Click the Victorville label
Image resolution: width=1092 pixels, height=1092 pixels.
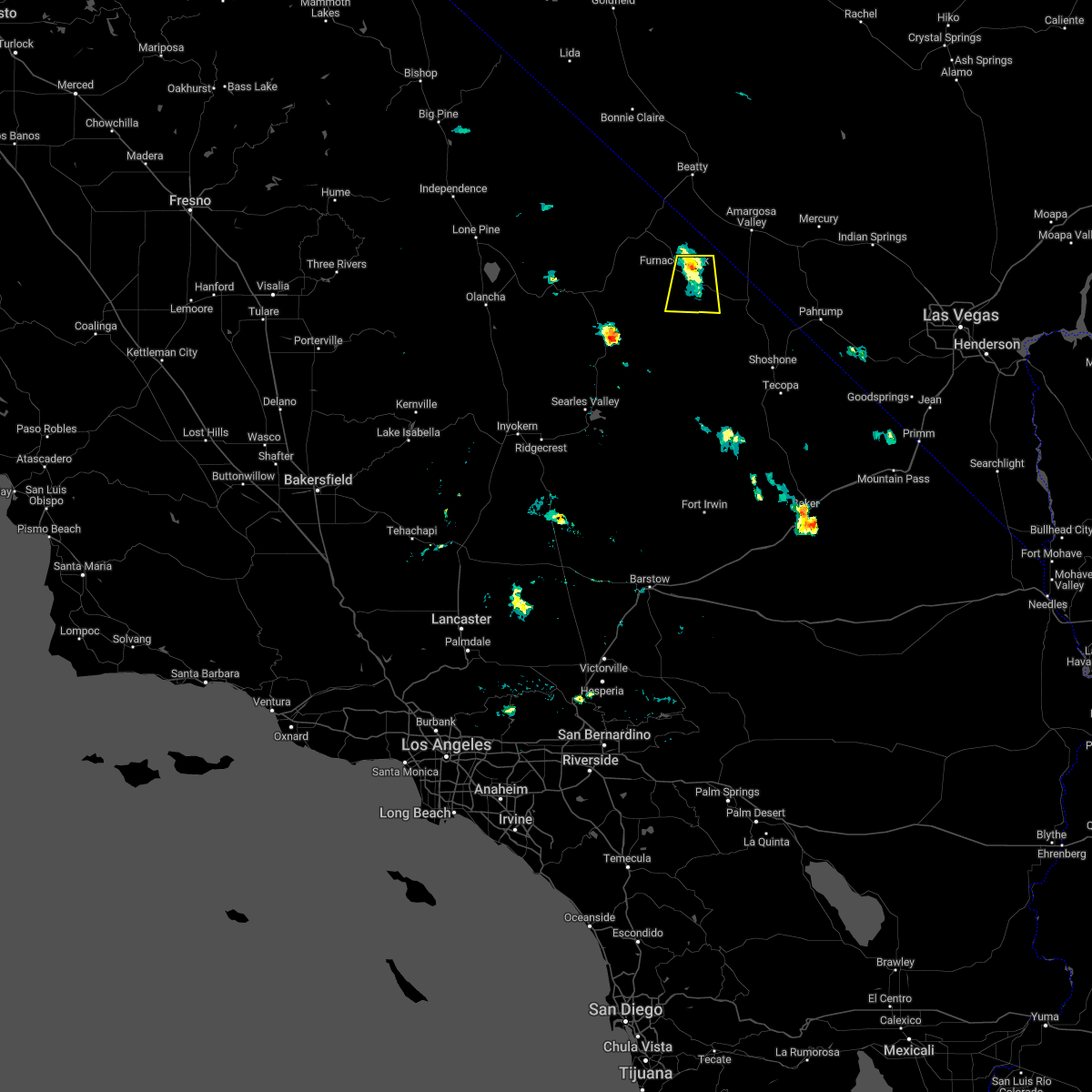(x=603, y=668)
